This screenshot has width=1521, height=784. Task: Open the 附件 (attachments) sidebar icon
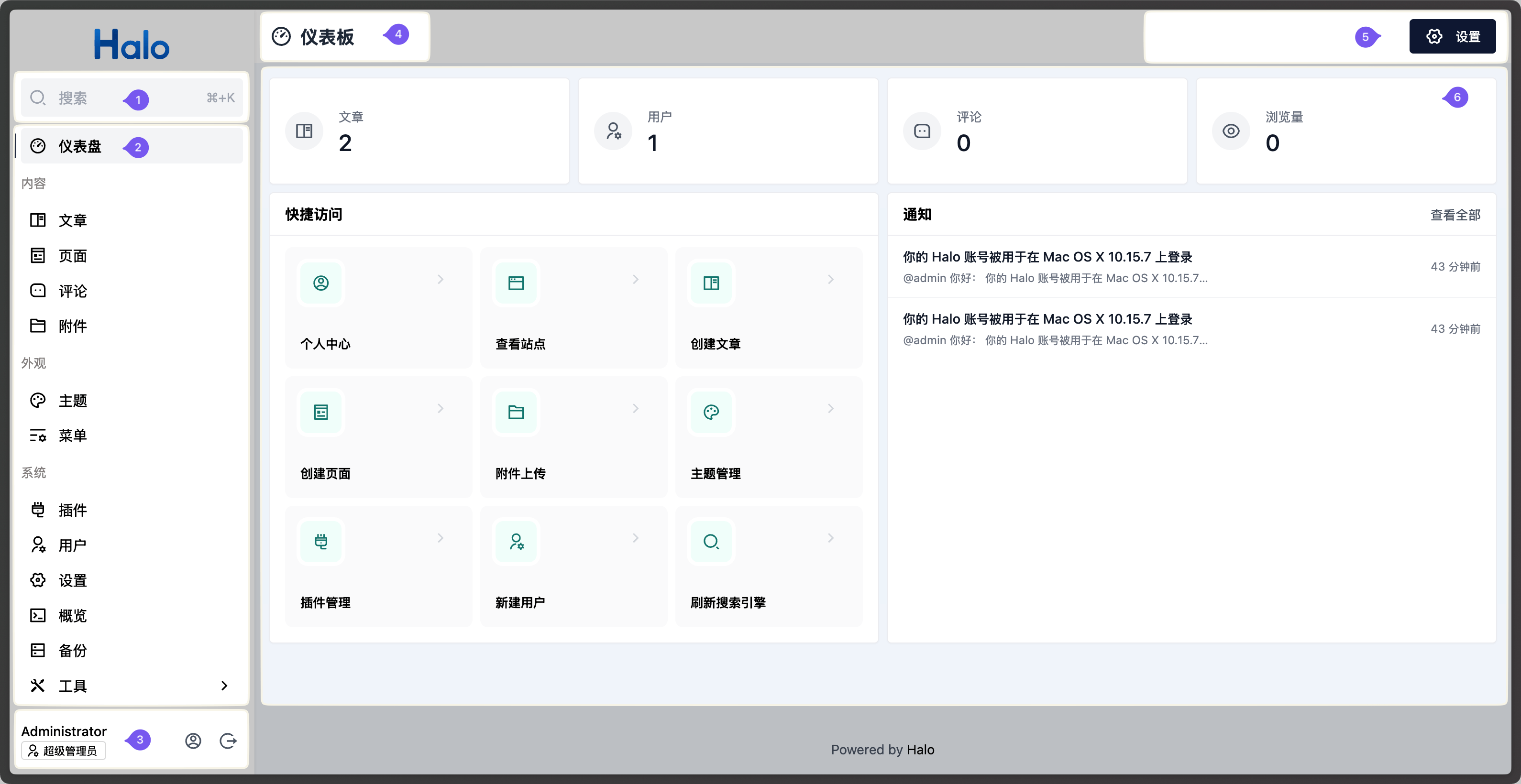click(38, 326)
